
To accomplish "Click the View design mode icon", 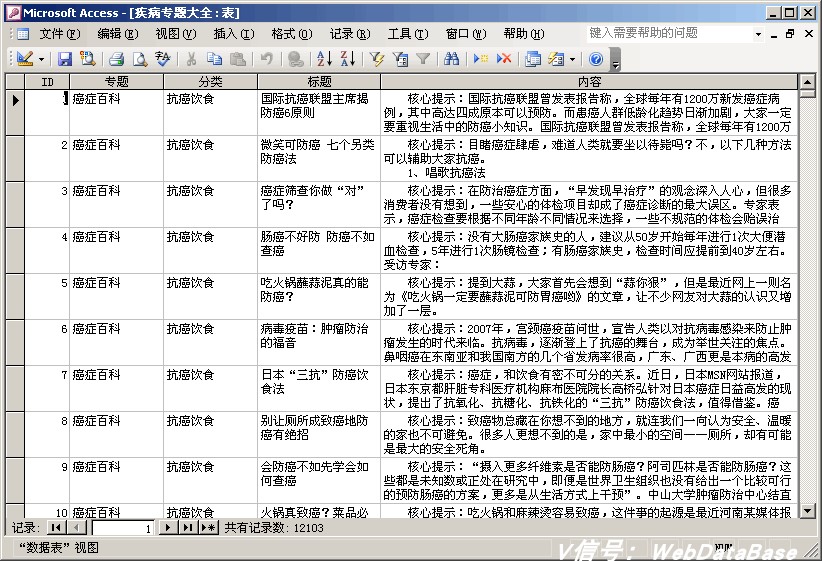I will [x=25, y=59].
